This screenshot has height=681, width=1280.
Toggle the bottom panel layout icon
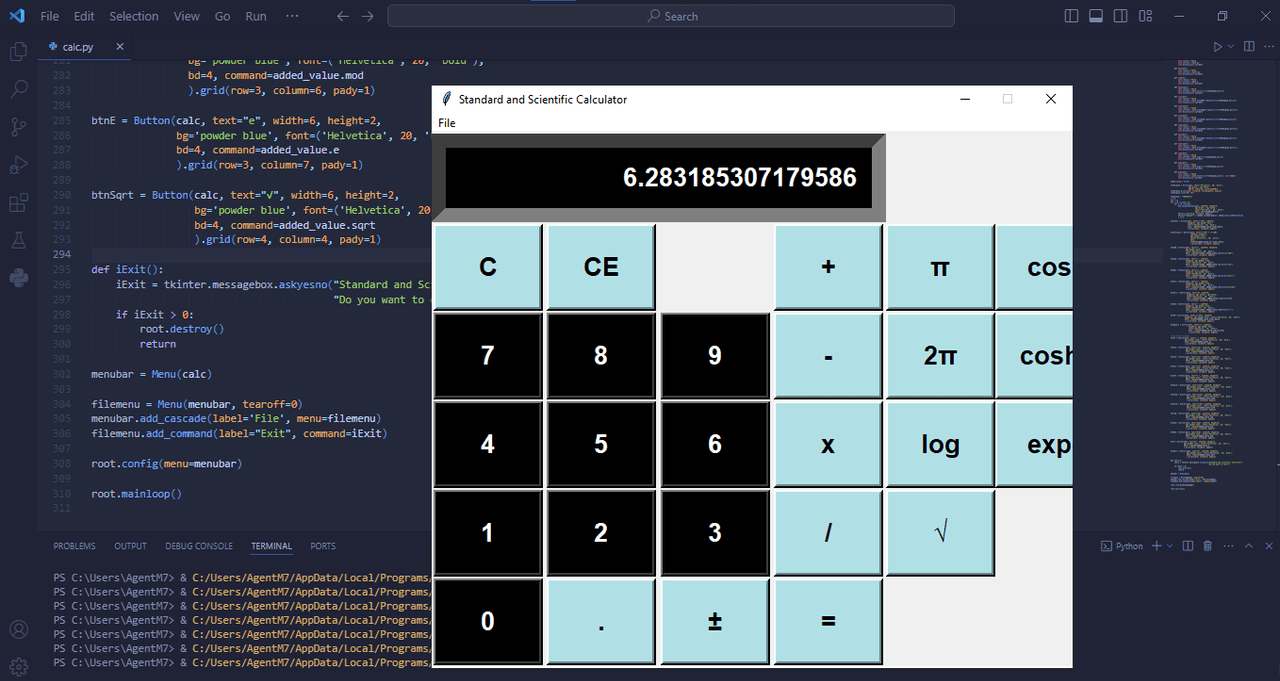coord(1096,16)
